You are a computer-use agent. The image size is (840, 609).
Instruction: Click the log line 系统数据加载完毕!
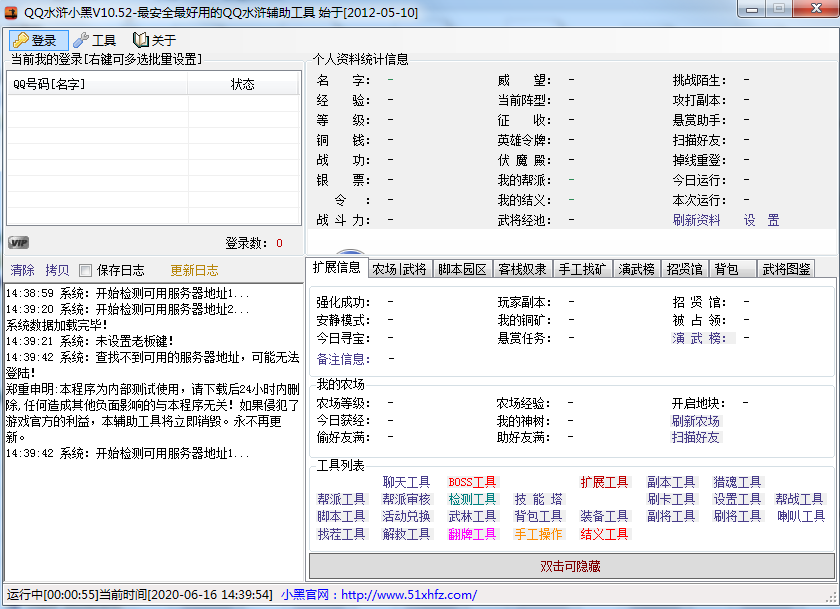point(56,325)
